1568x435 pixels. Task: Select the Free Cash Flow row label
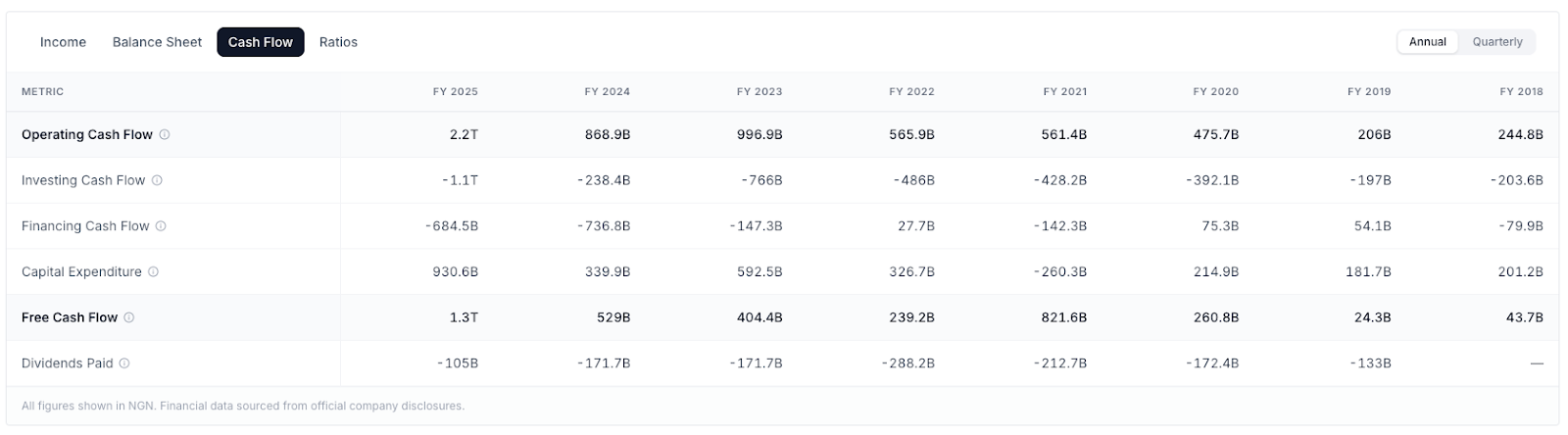click(70, 317)
